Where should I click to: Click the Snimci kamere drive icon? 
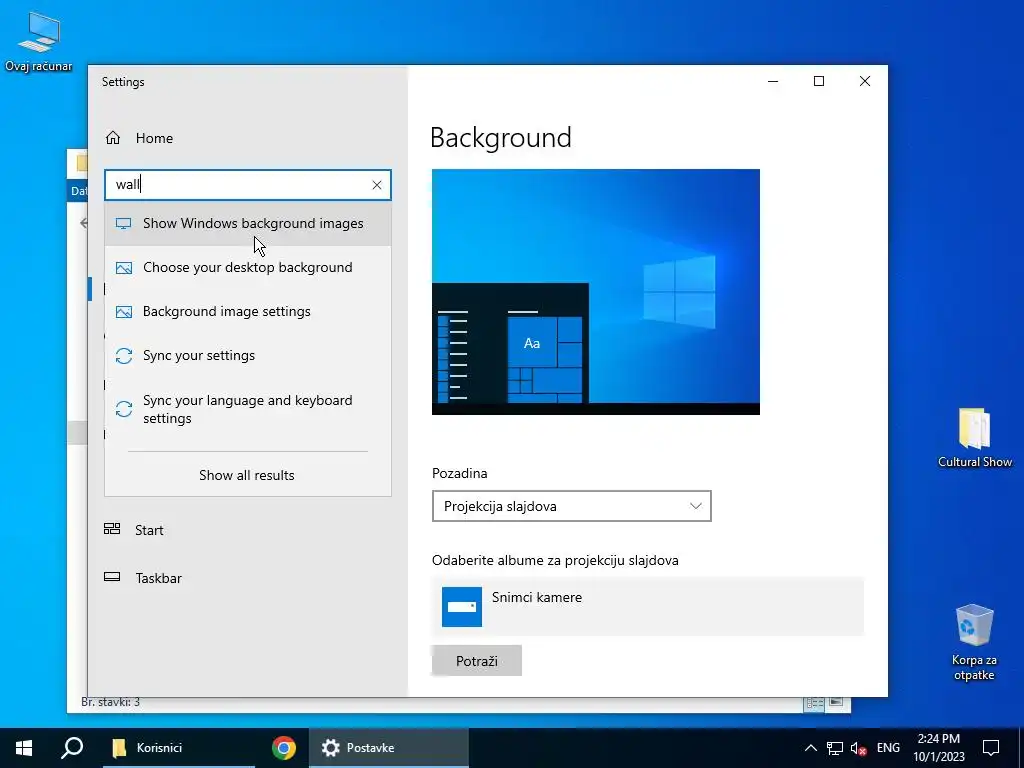coord(462,607)
